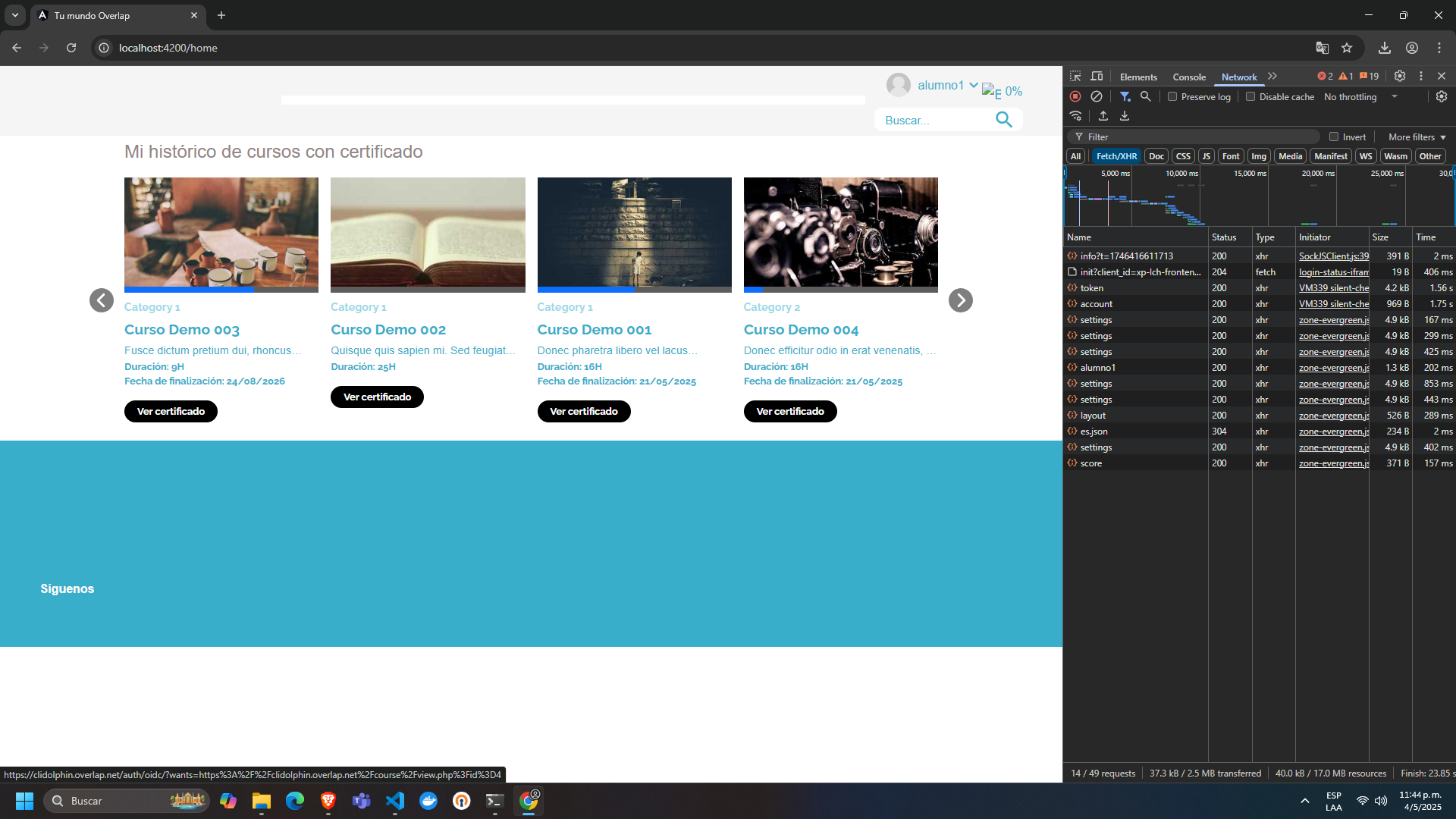Click Ver certificado for Curso Demo 003

pyautogui.click(x=171, y=411)
